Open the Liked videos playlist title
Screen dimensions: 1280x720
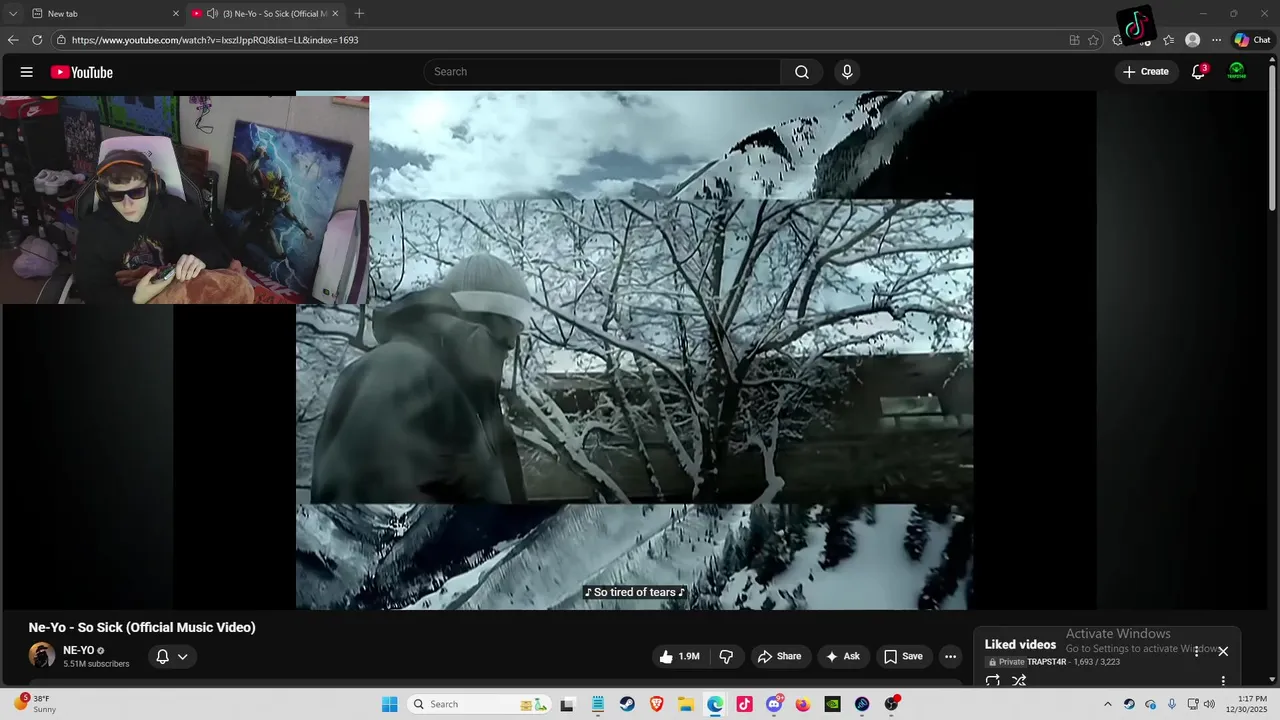[x=1020, y=645]
